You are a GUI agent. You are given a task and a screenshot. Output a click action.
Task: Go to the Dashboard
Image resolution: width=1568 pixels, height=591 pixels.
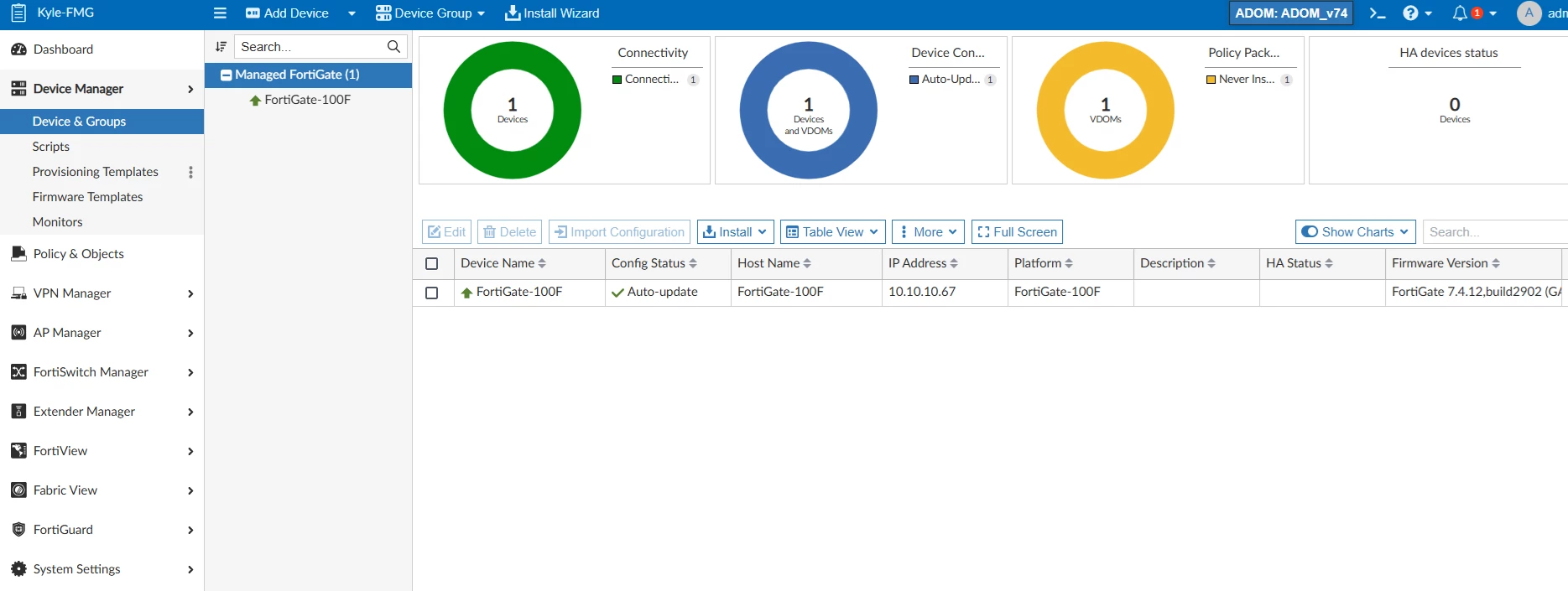click(102, 49)
